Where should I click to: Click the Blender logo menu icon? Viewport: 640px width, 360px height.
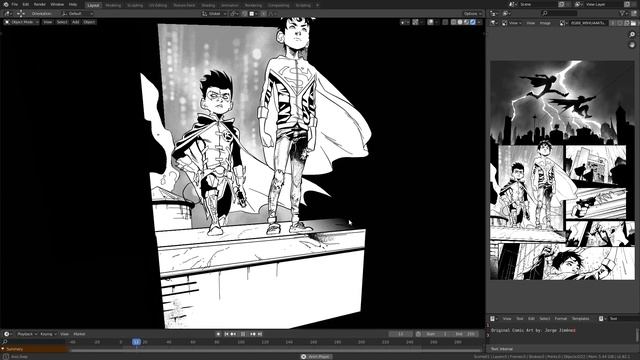6,4
